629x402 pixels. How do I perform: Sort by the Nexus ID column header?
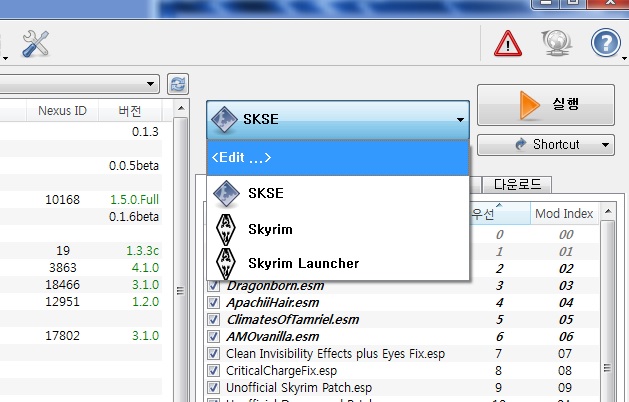[62, 110]
